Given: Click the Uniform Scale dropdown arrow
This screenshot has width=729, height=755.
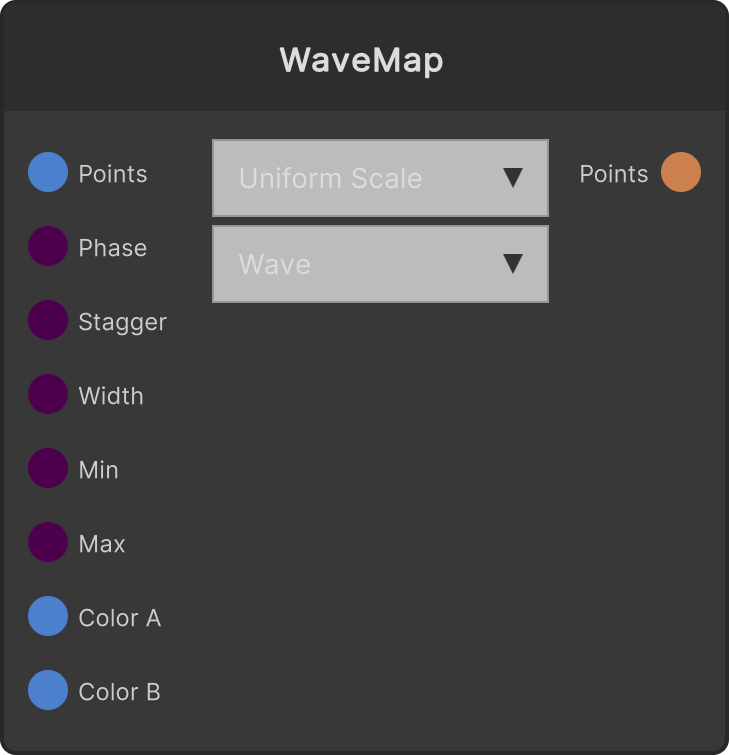Looking at the screenshot, I should (x=513, y=178).
